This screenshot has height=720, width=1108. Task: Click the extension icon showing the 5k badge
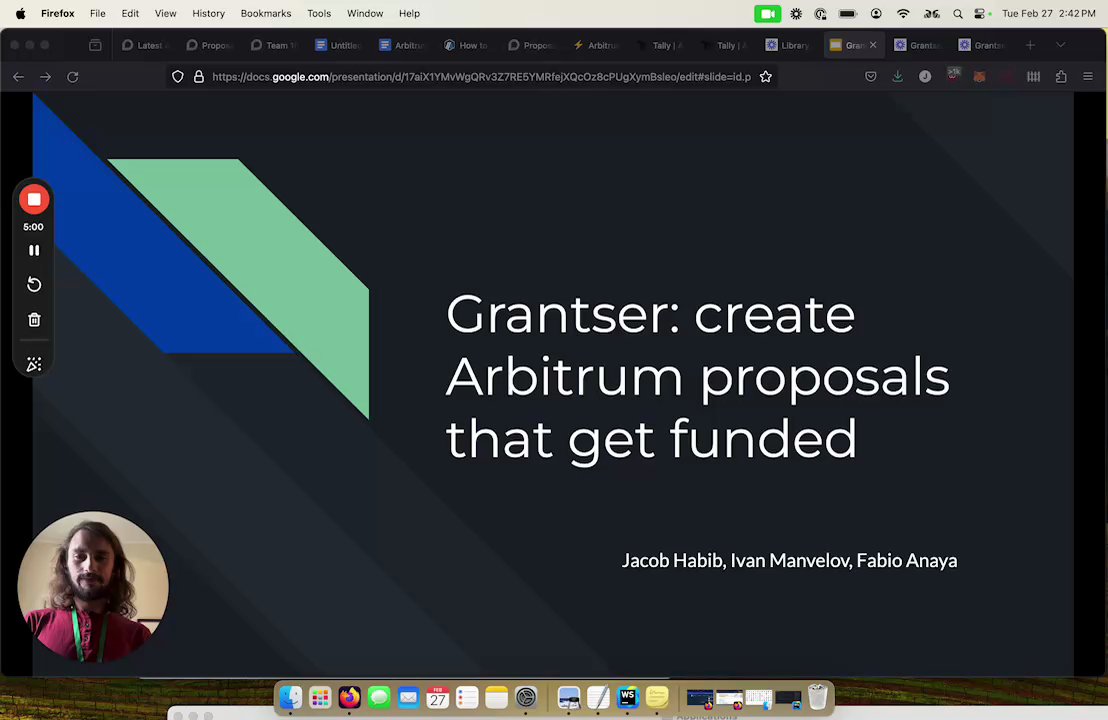tap(953, 75)
